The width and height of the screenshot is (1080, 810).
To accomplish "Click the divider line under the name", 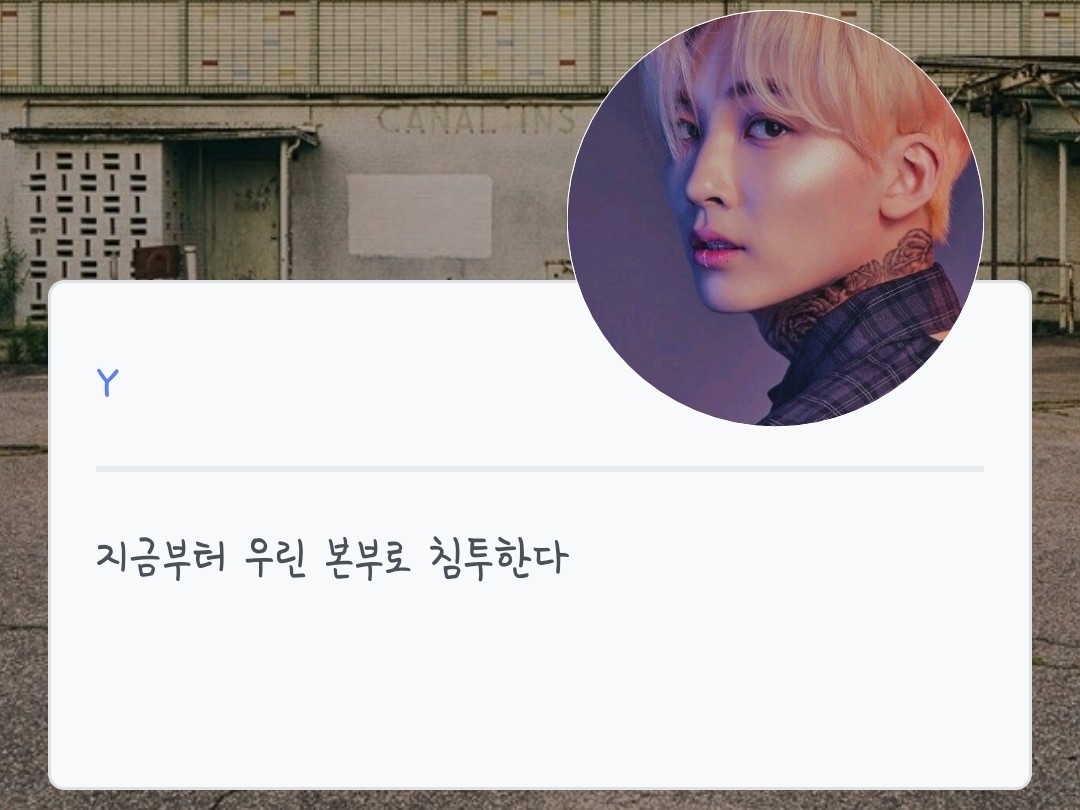I will point(539,469).
